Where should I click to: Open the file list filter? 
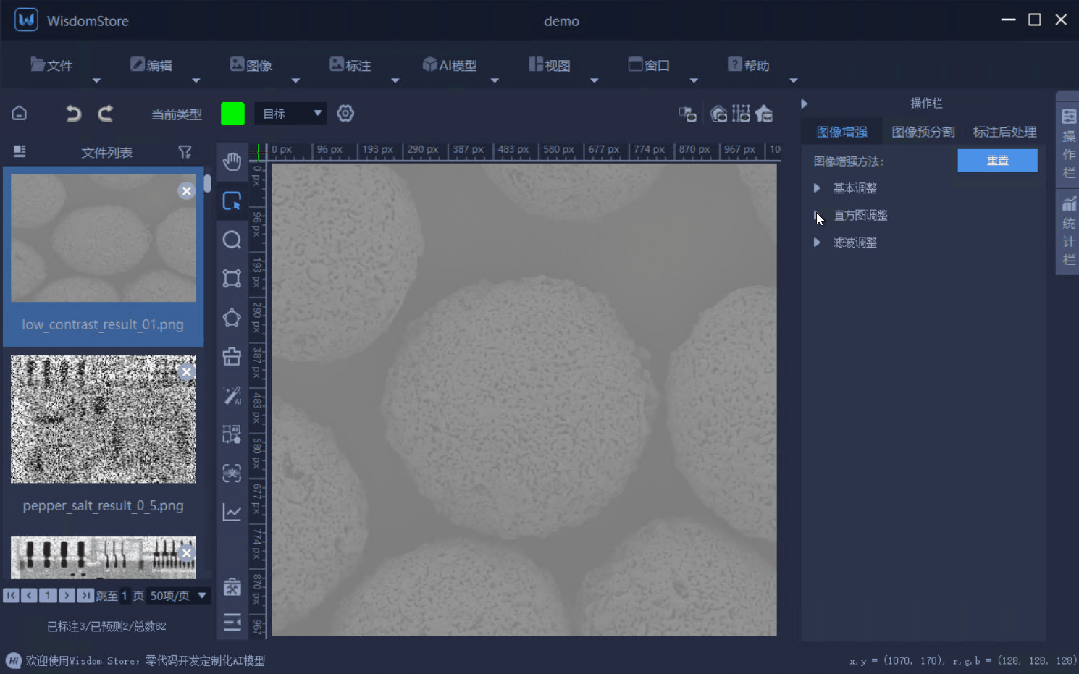pos(184,152)
